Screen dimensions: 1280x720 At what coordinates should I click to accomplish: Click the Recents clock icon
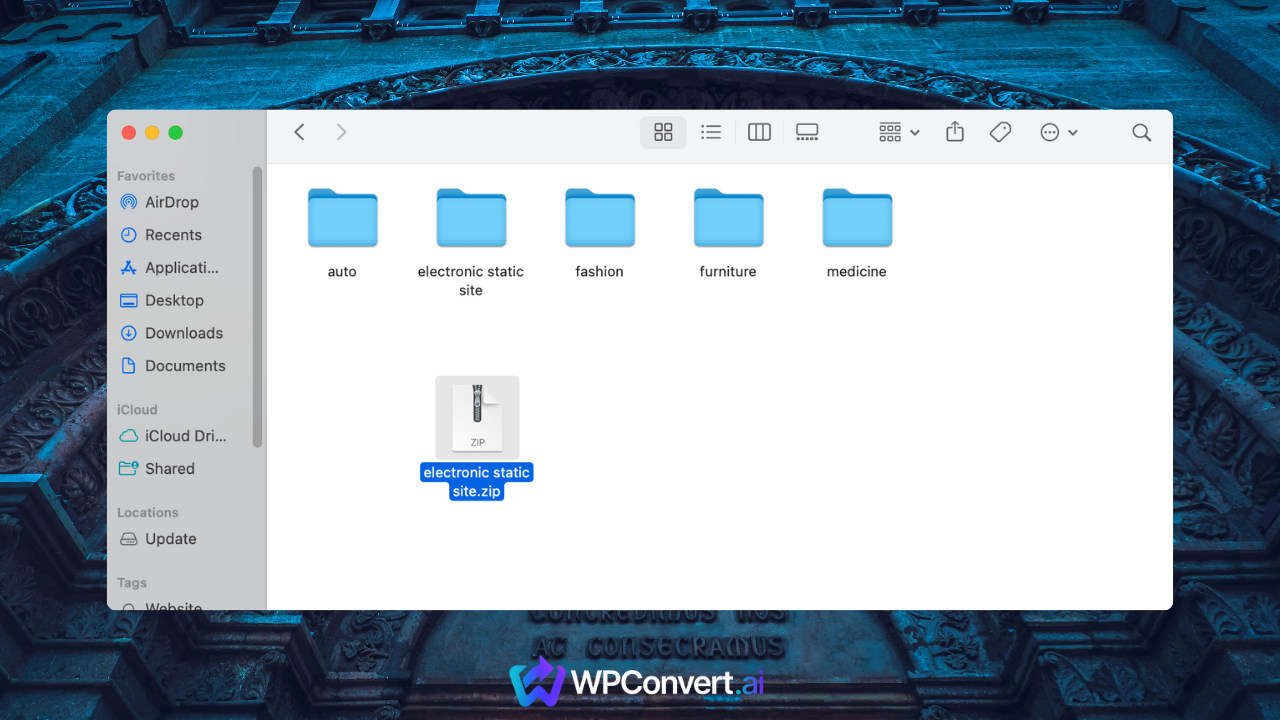(x=128, y=235)
